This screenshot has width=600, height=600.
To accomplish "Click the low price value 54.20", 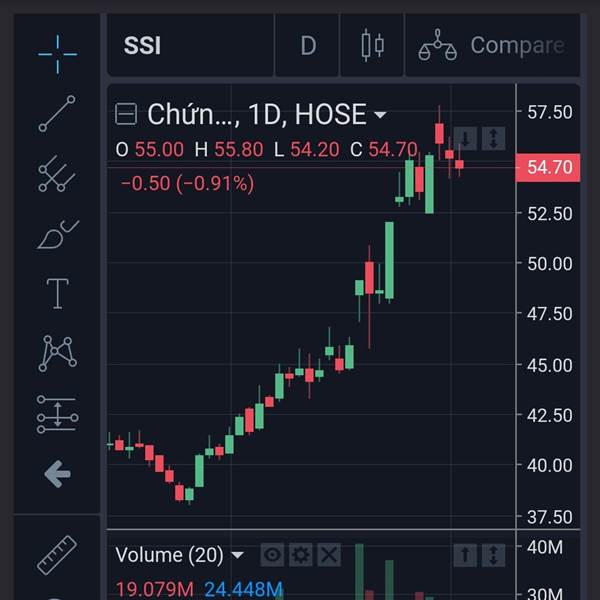I will (x=315, y=149).
